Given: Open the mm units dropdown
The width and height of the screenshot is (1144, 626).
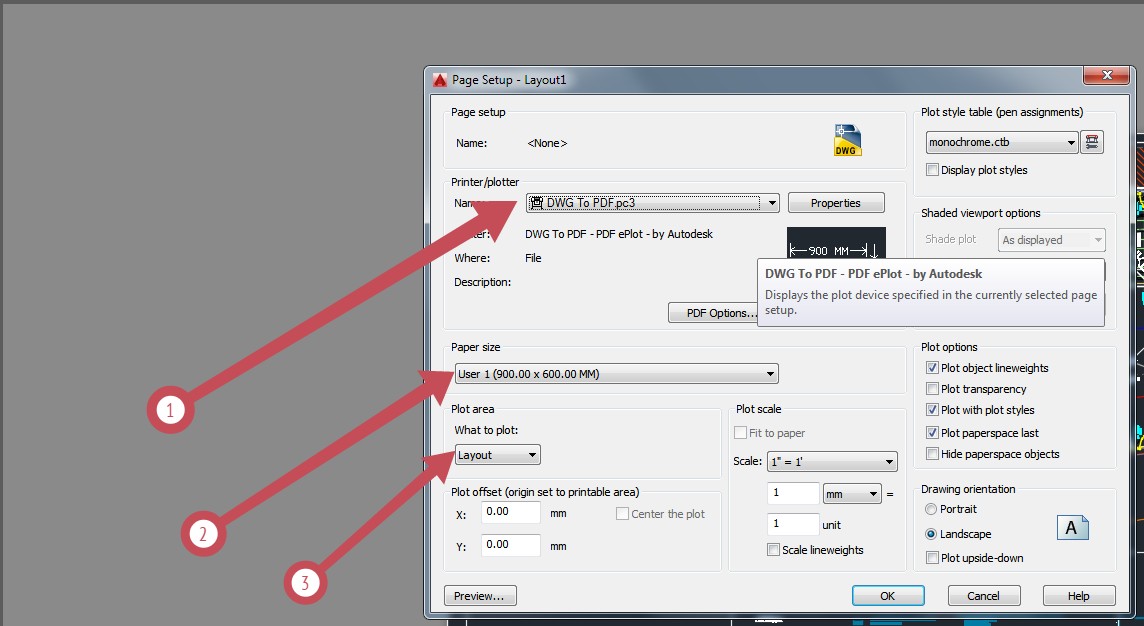Looking at the screenshot, I should pos(852,494).
